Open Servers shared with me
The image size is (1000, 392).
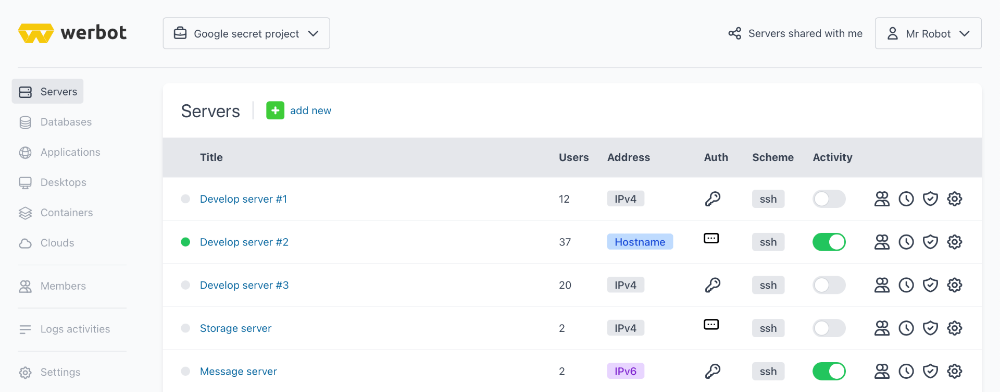pyautogui.click(x=795, y=33)
